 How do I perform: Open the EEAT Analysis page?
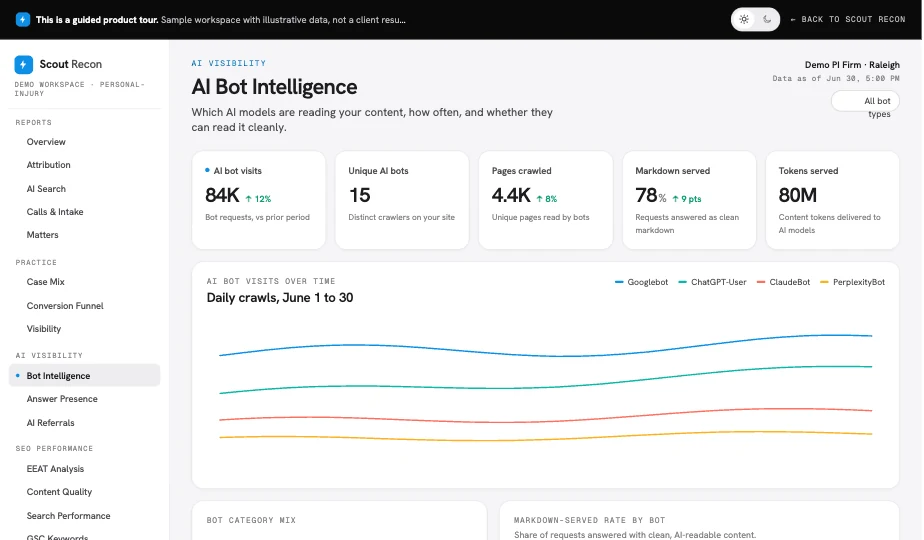[55, 469]
